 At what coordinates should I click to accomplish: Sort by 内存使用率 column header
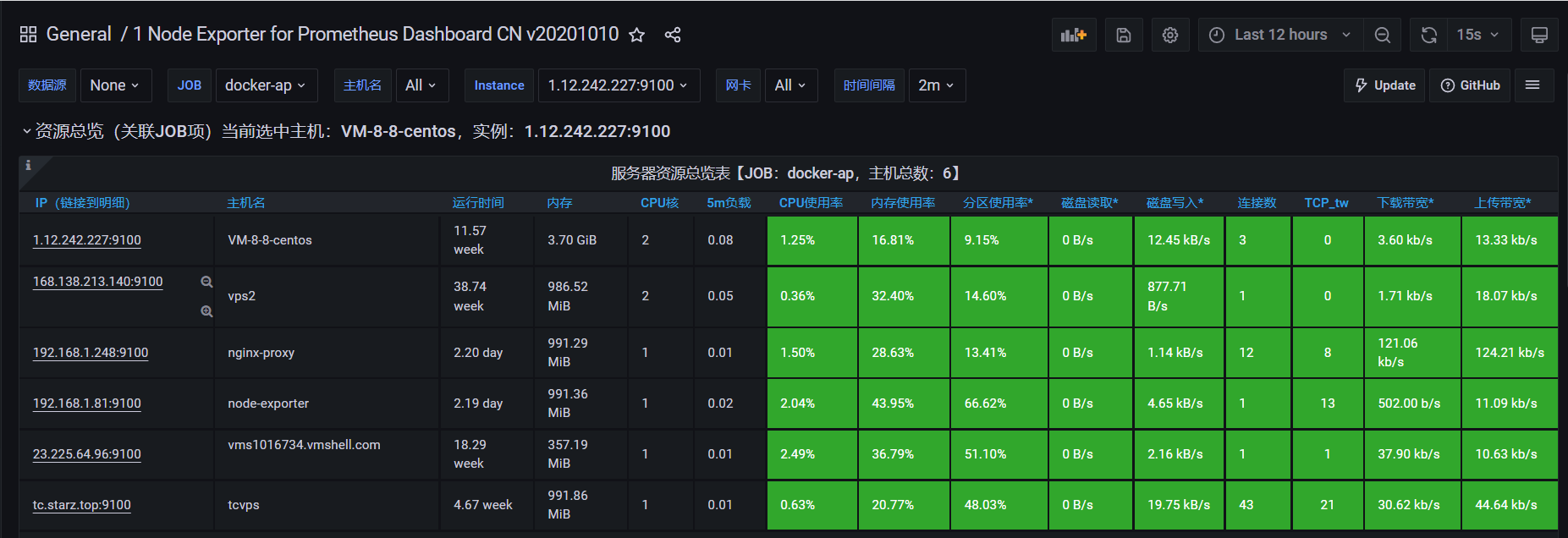point(903,203)
